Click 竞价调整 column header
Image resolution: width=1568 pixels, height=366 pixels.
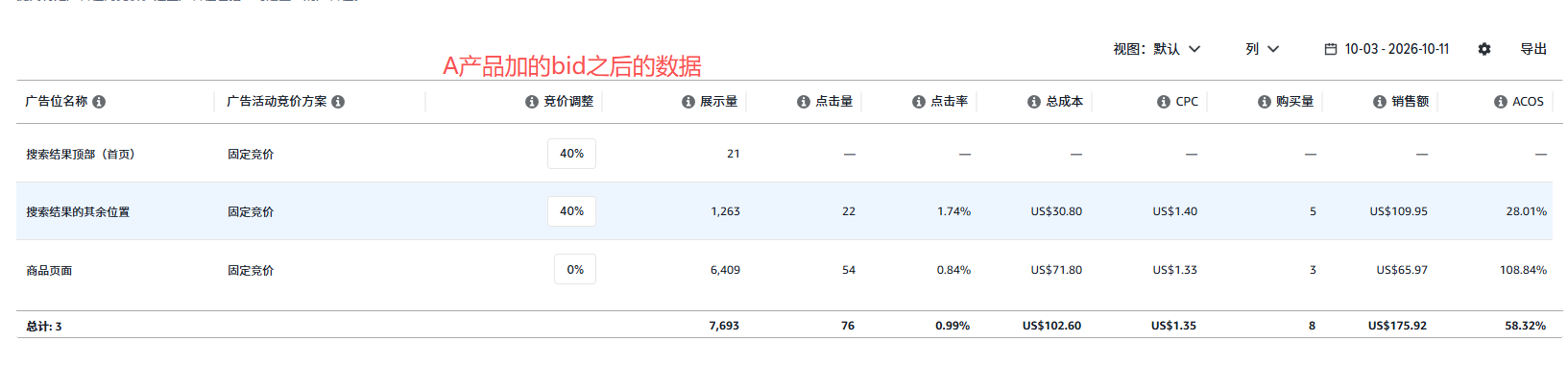[568, 102]
